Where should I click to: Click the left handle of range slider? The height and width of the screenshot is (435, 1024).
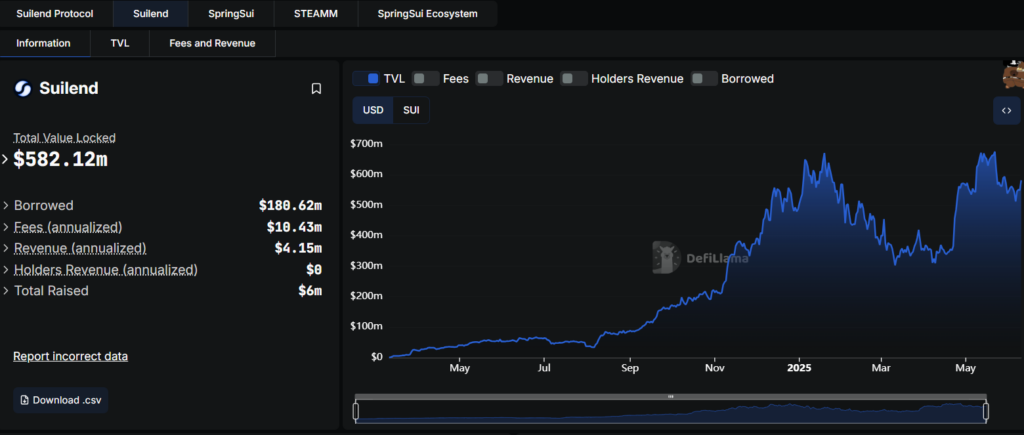(x=356, y=411)
